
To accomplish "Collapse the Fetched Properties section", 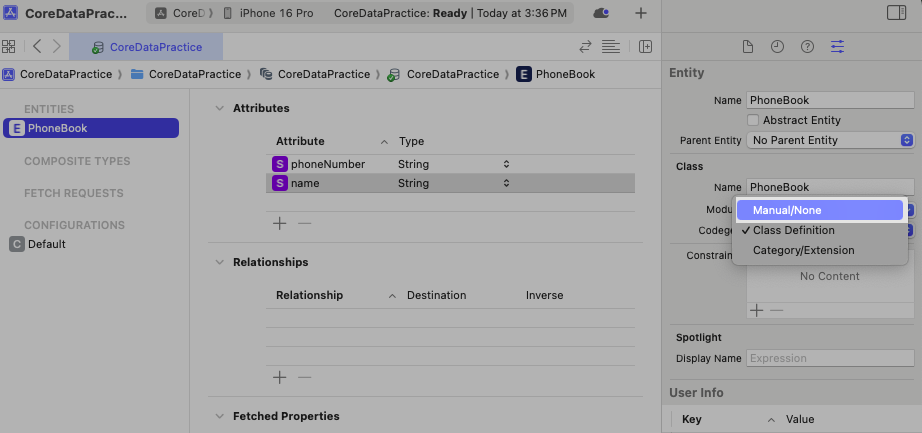I will point(219,416).
